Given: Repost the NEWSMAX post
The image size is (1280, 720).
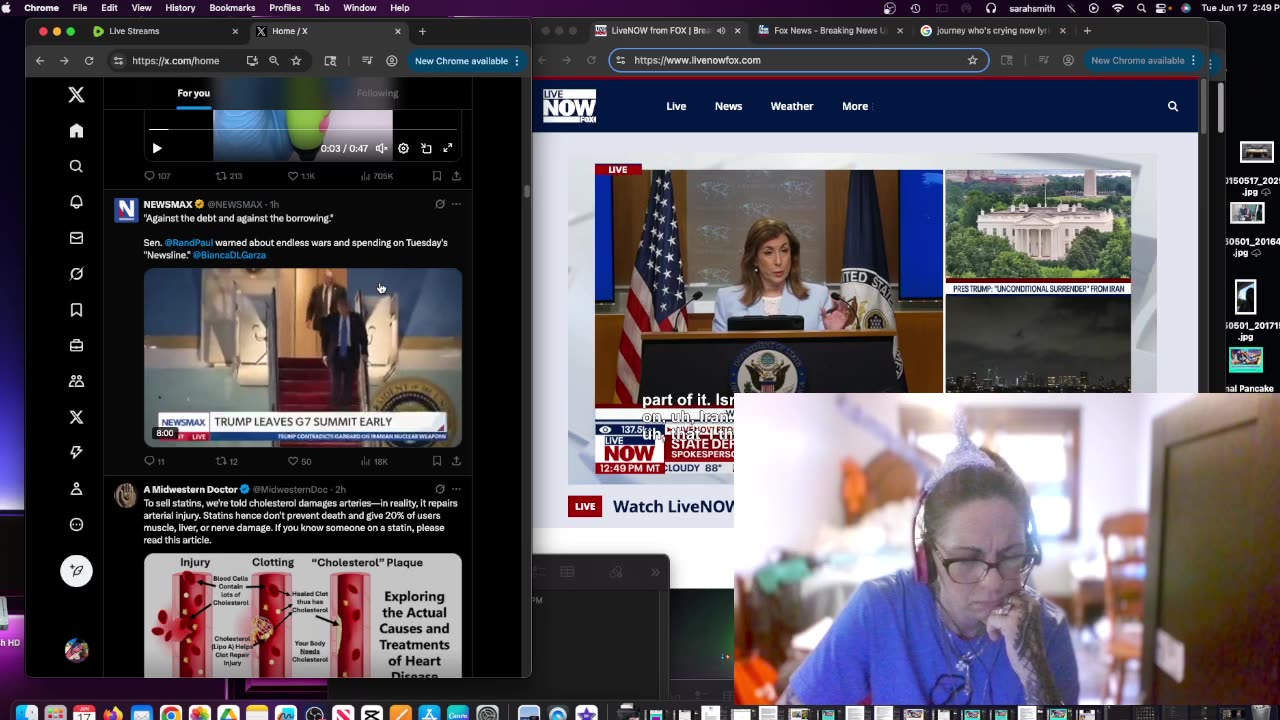Looking at the screenshot, I should [x=227, y=461].
